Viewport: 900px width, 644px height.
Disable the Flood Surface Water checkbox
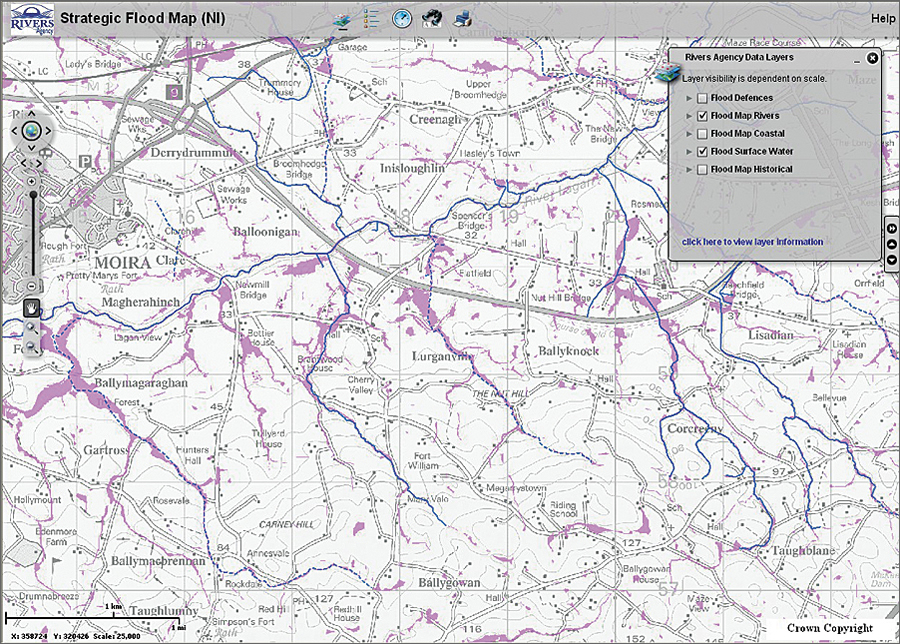(702, 152)
